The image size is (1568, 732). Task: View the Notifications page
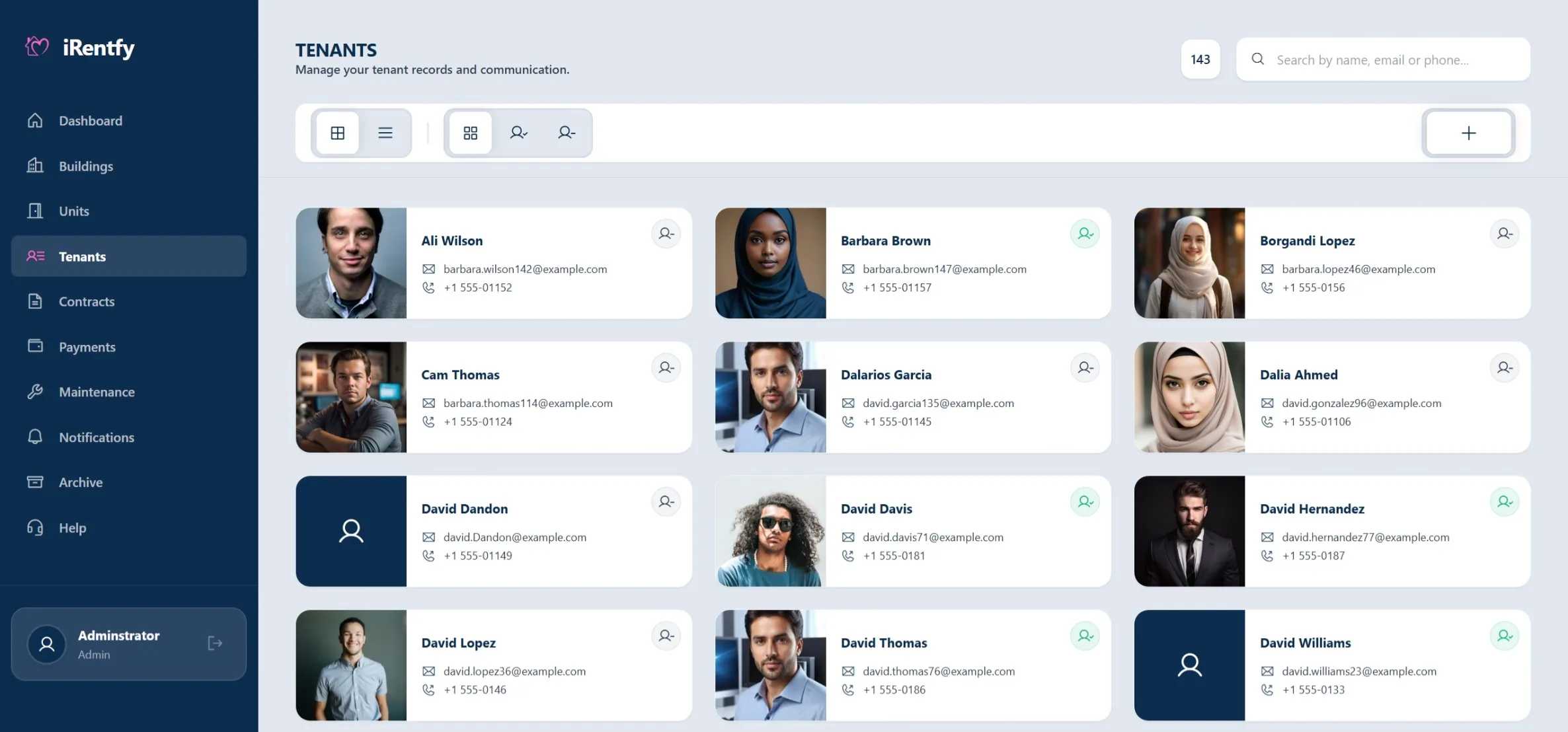click(129, 437)
